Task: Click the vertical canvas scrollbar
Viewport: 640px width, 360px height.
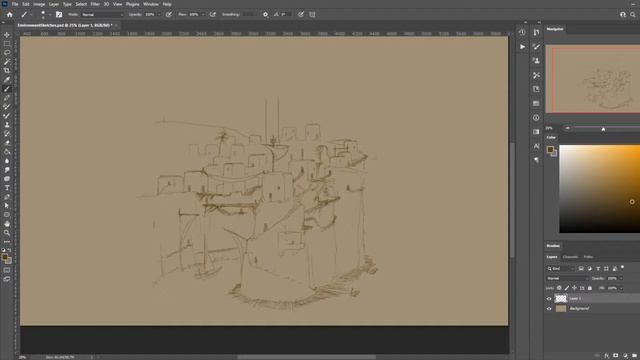Action: 511,200
